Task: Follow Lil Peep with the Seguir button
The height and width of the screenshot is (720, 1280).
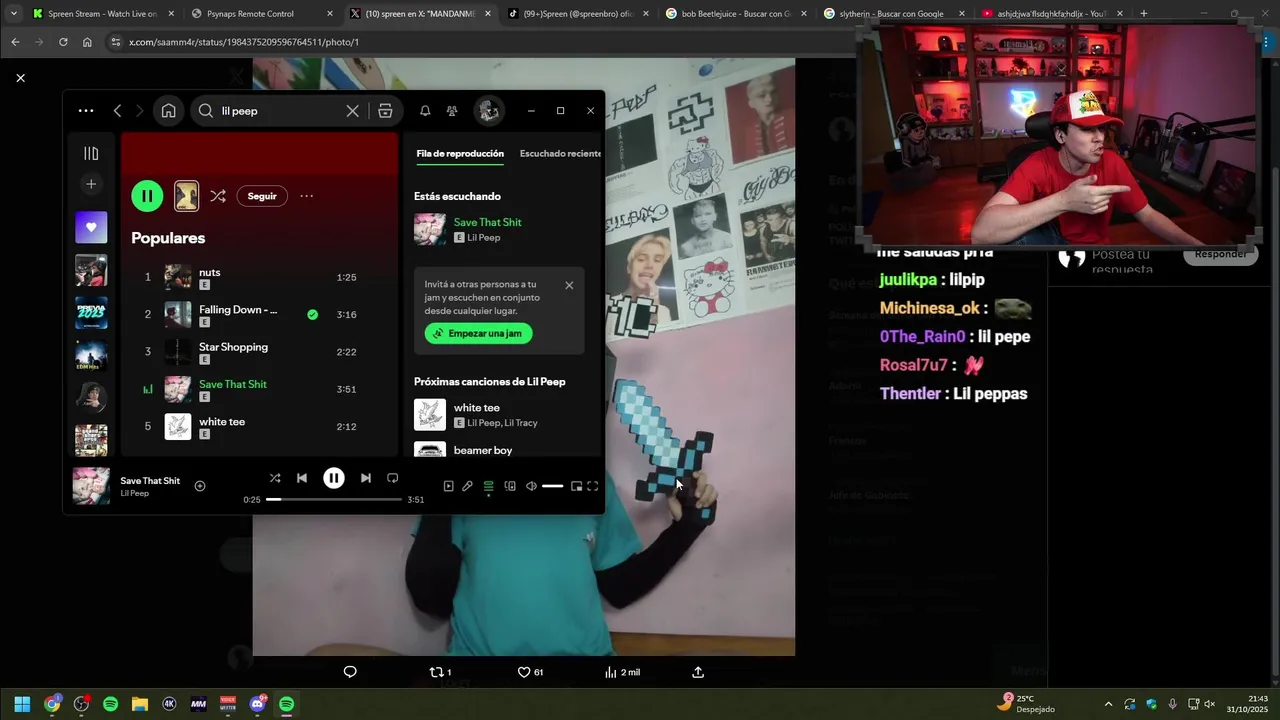Action: point(262,196)
